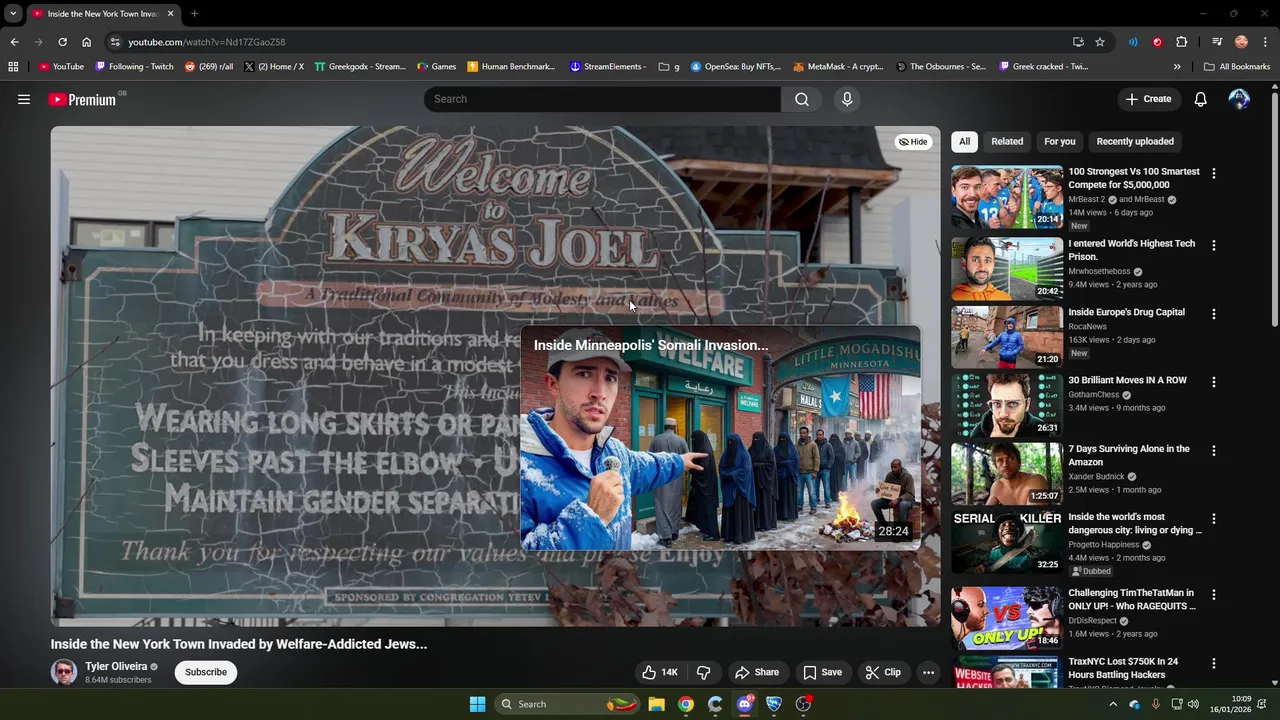Open options for 100 Strongest Vs 100 Smartest video

click(x=1214, y=173)
